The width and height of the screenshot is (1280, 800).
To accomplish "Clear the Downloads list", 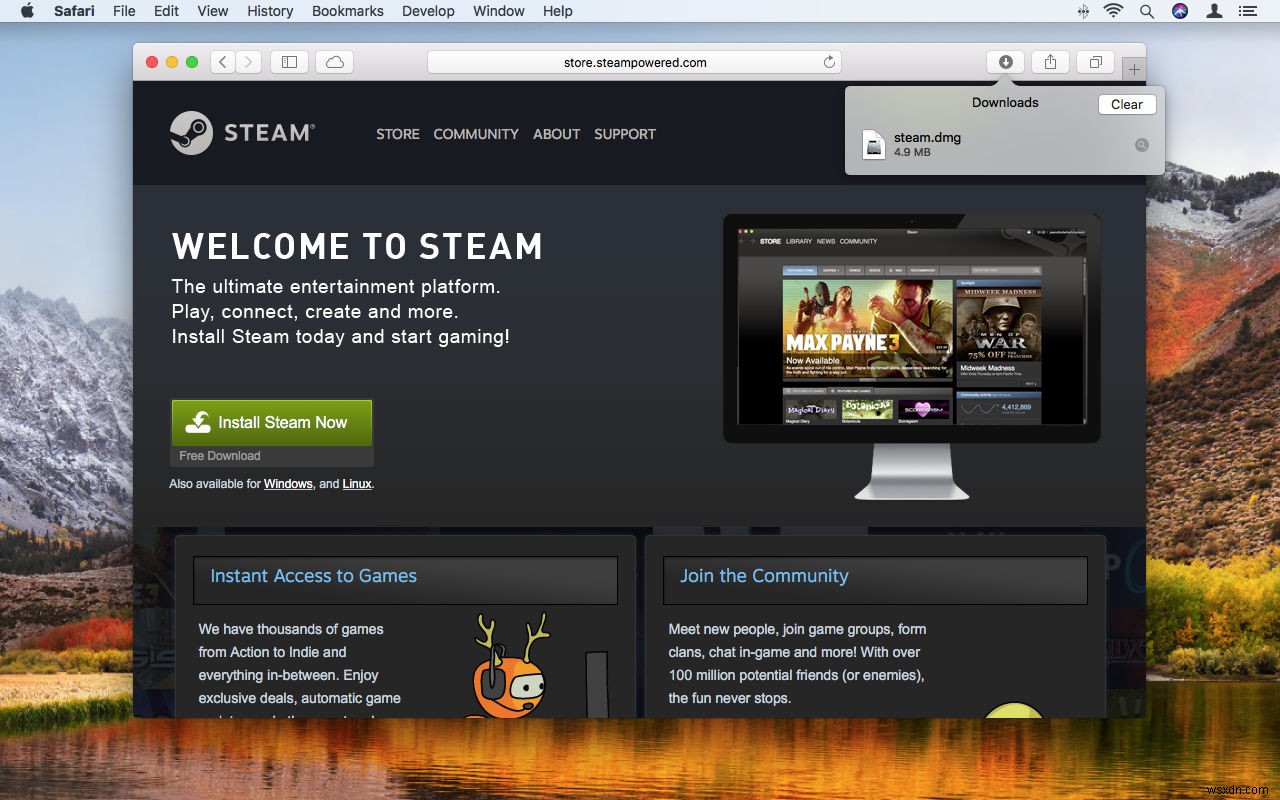I will coord(1126,104).
